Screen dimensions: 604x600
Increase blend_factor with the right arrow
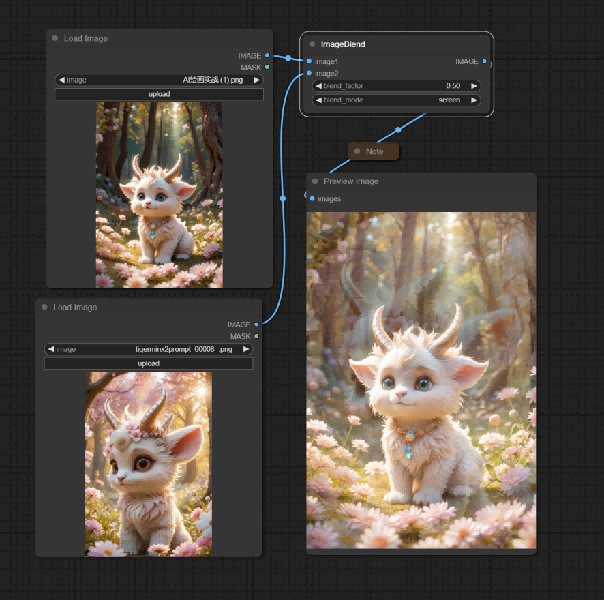pyautogui.click(x=474, y=86)
